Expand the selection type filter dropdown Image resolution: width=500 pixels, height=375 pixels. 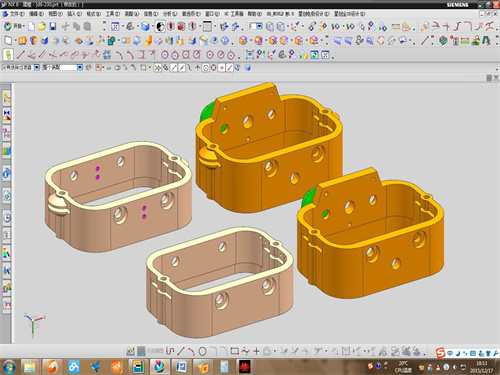pyautogui.click(x=37, y=67)
